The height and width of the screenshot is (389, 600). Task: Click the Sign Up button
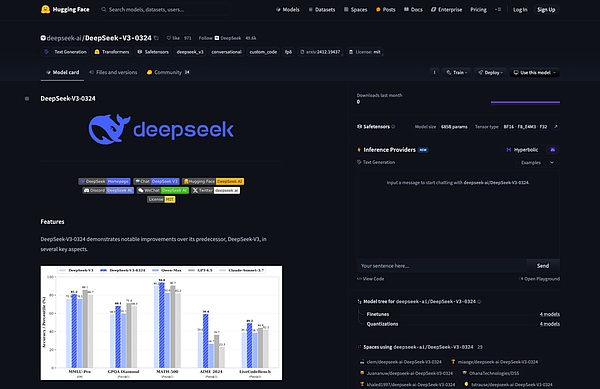[546, 10]
